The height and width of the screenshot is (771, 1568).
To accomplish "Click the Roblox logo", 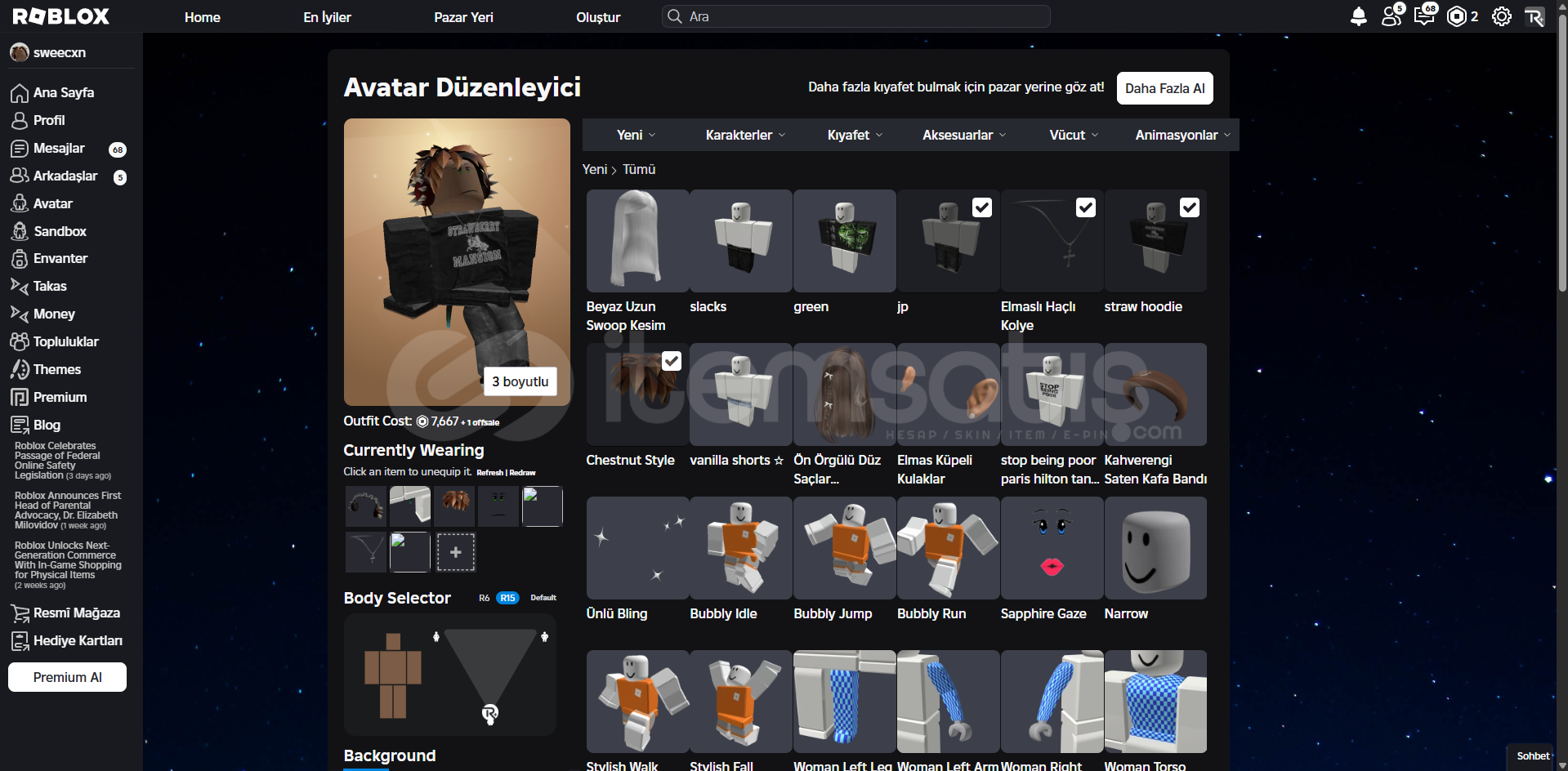I will (61, 16).
